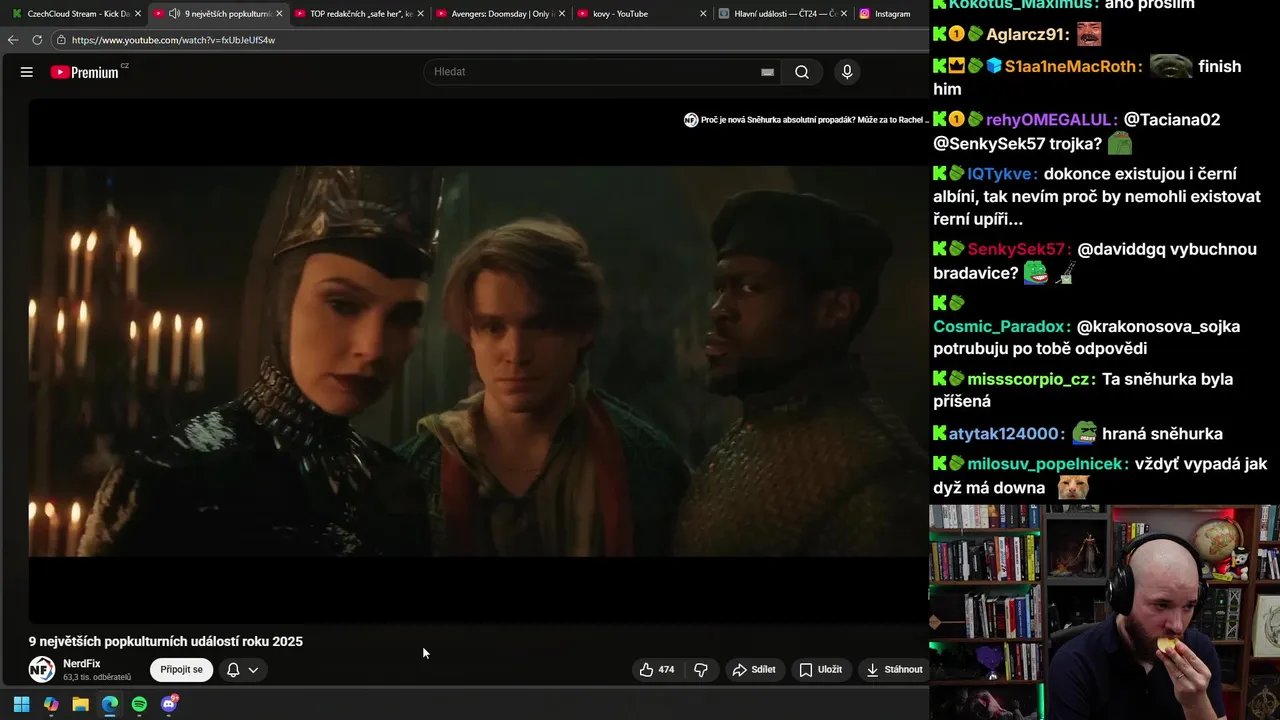Screen dimensions: 1280x720
Task: Click frog emote in atytak124000 message
Action: click(1085, 432)
